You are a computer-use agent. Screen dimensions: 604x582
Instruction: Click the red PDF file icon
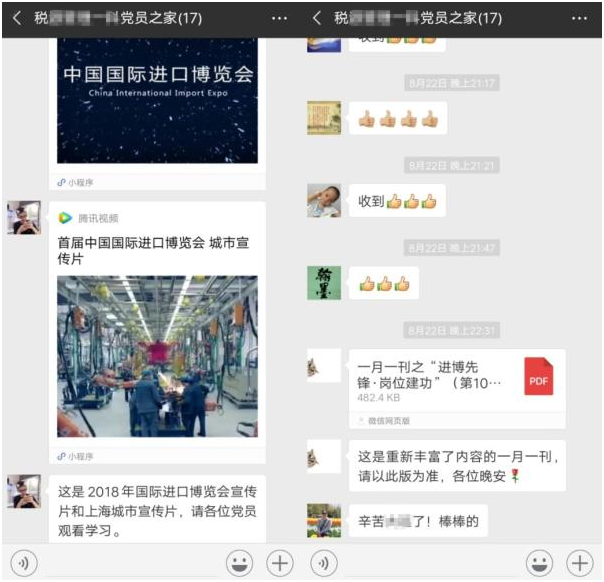point(539,376)
